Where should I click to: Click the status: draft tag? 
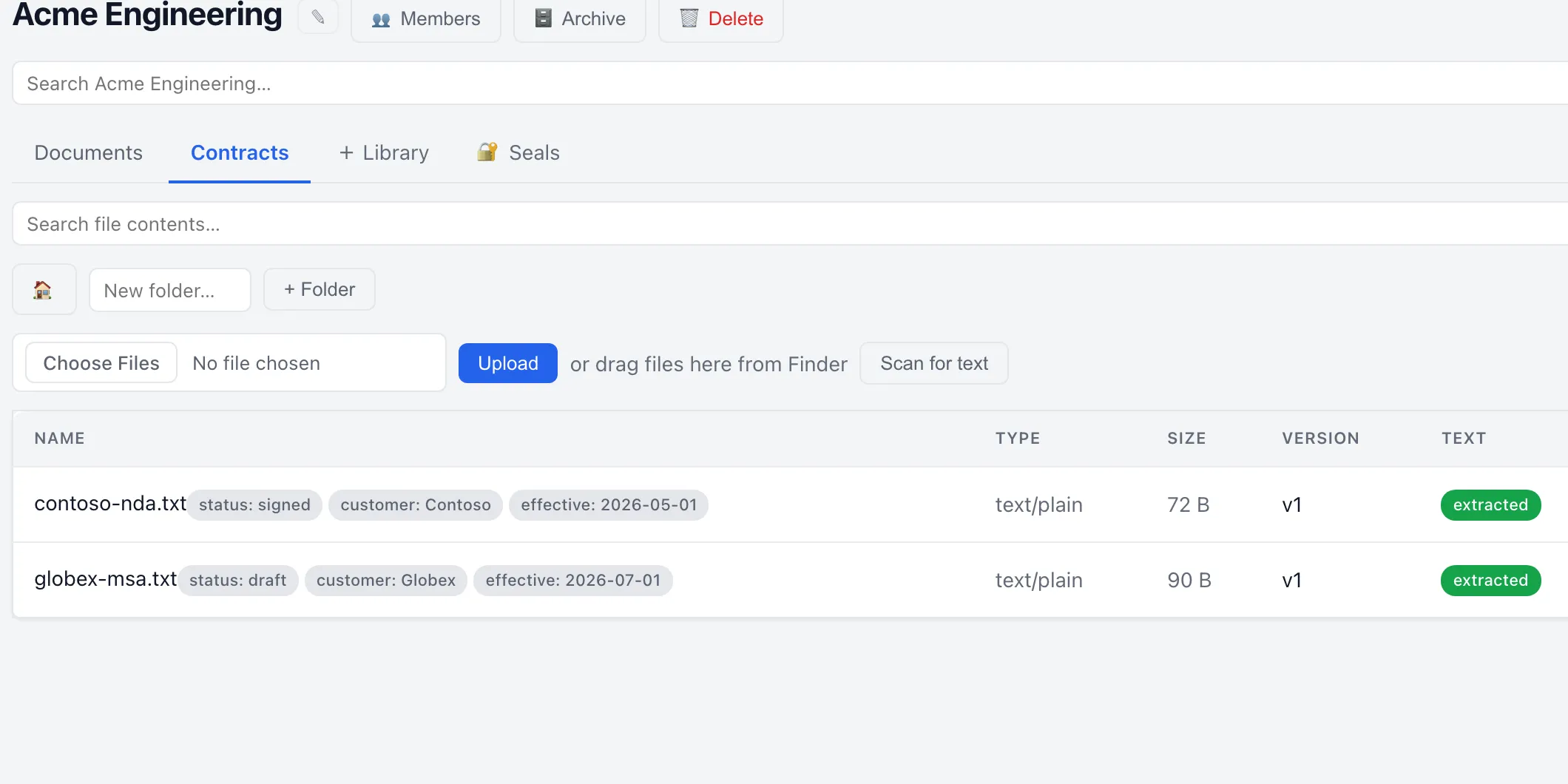coord(237,581)
